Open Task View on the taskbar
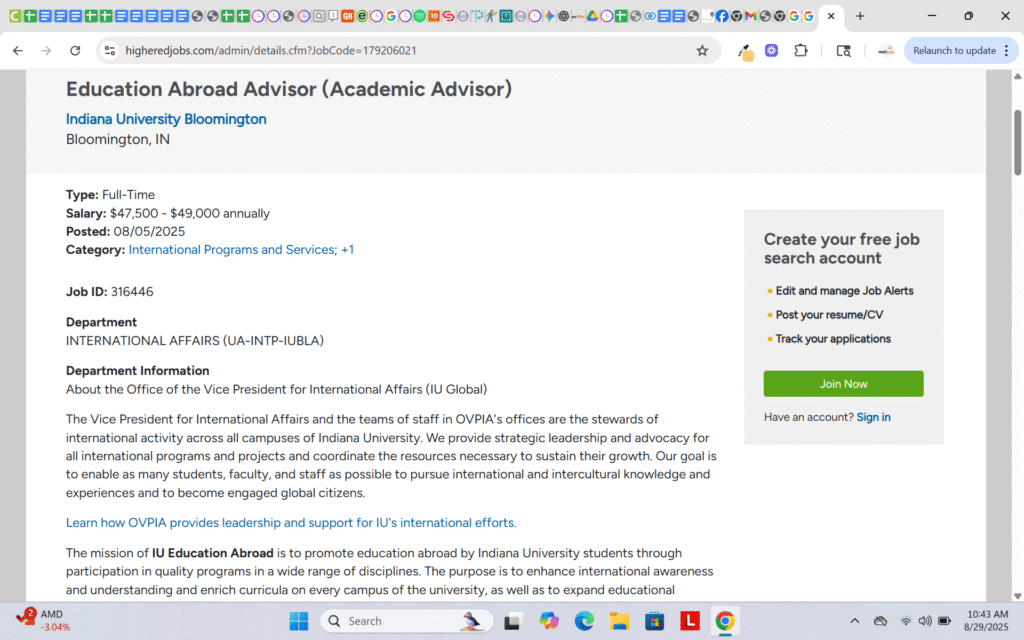 coord(513,621)
